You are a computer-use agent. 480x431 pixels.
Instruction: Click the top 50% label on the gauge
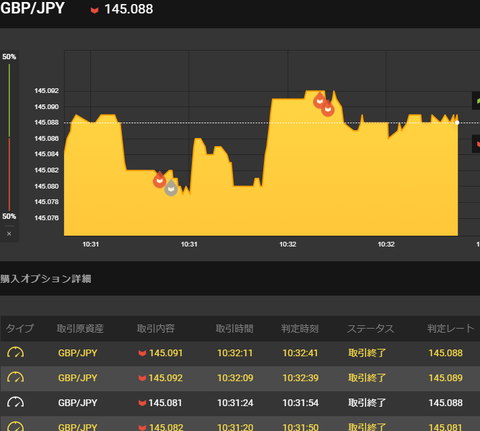point(9,57)
